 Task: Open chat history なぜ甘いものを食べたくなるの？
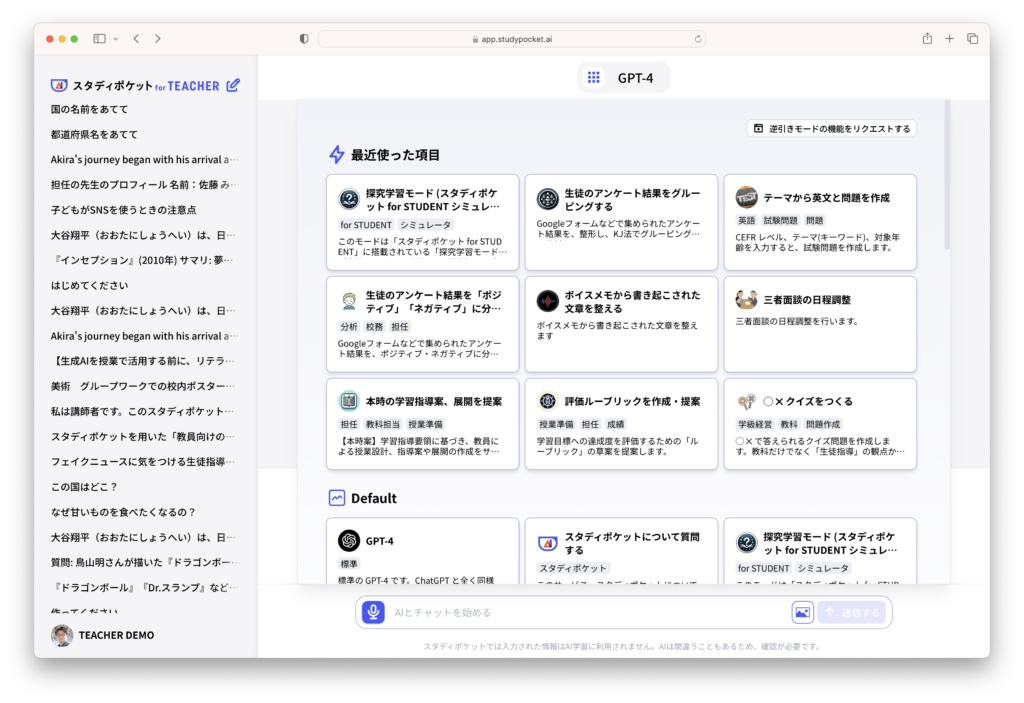[123, 512]
